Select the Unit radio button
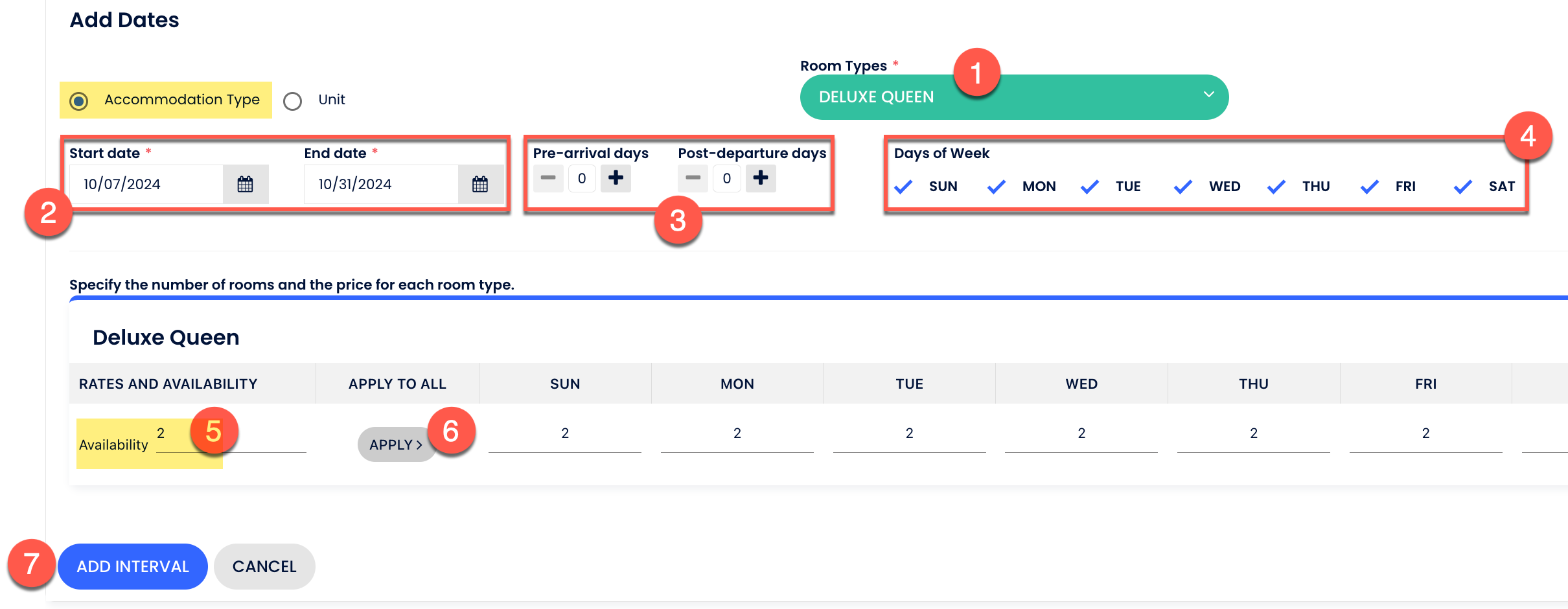The height and width of the screenshot is (609, 1568). (293, 101)
